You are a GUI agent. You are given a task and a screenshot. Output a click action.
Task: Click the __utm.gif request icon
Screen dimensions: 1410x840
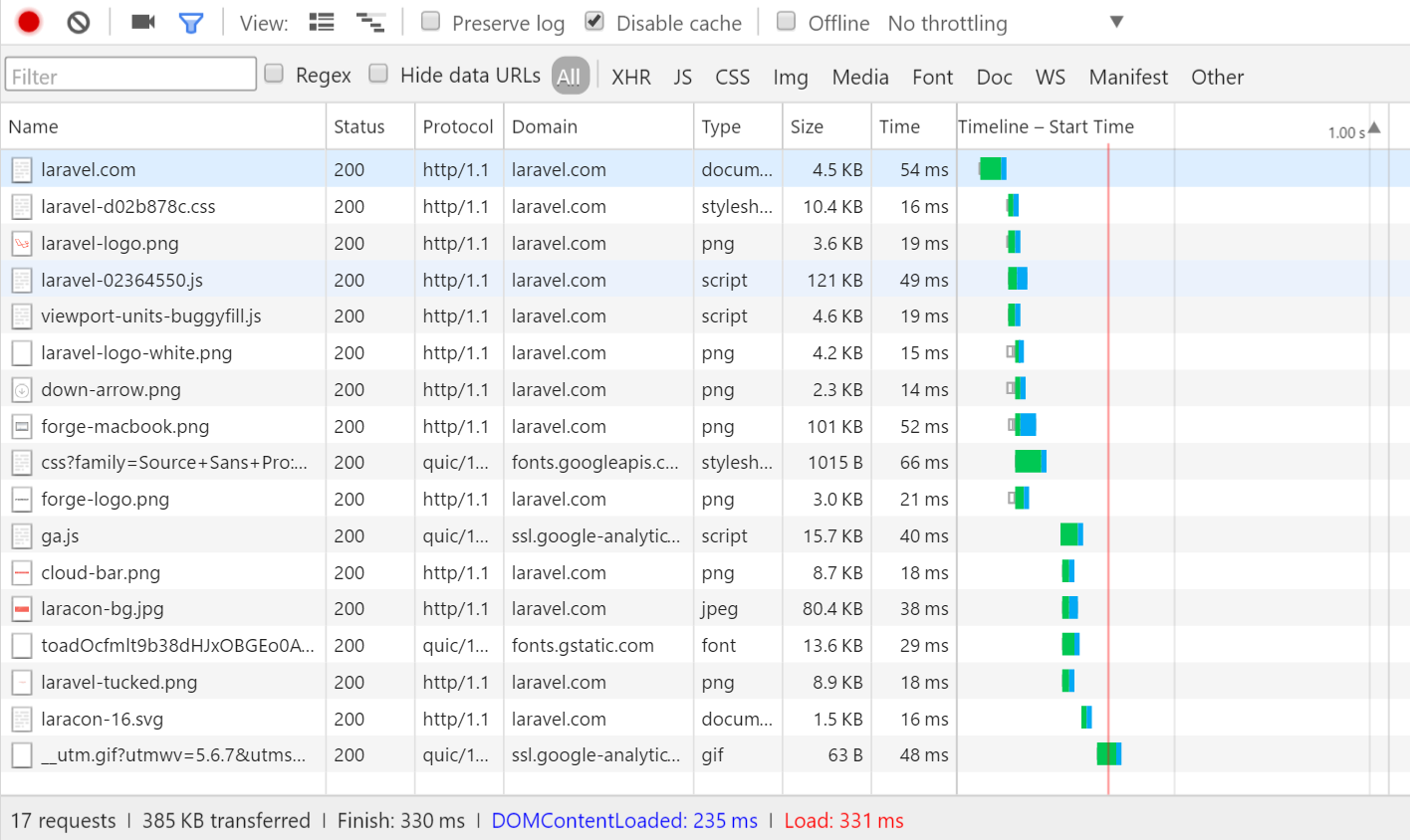tap(22, 755)
